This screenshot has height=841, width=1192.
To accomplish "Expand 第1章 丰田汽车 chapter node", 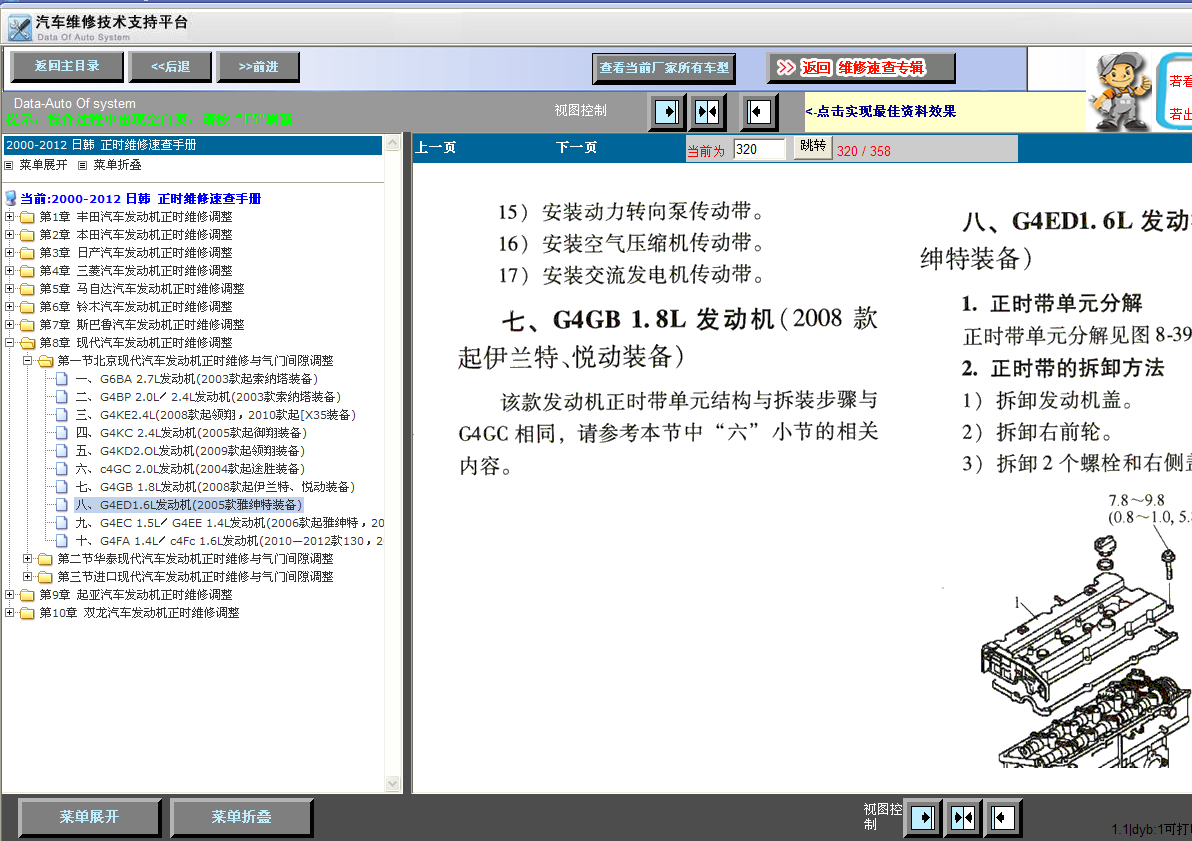I will pyautogui.click(x=9, y=217).
